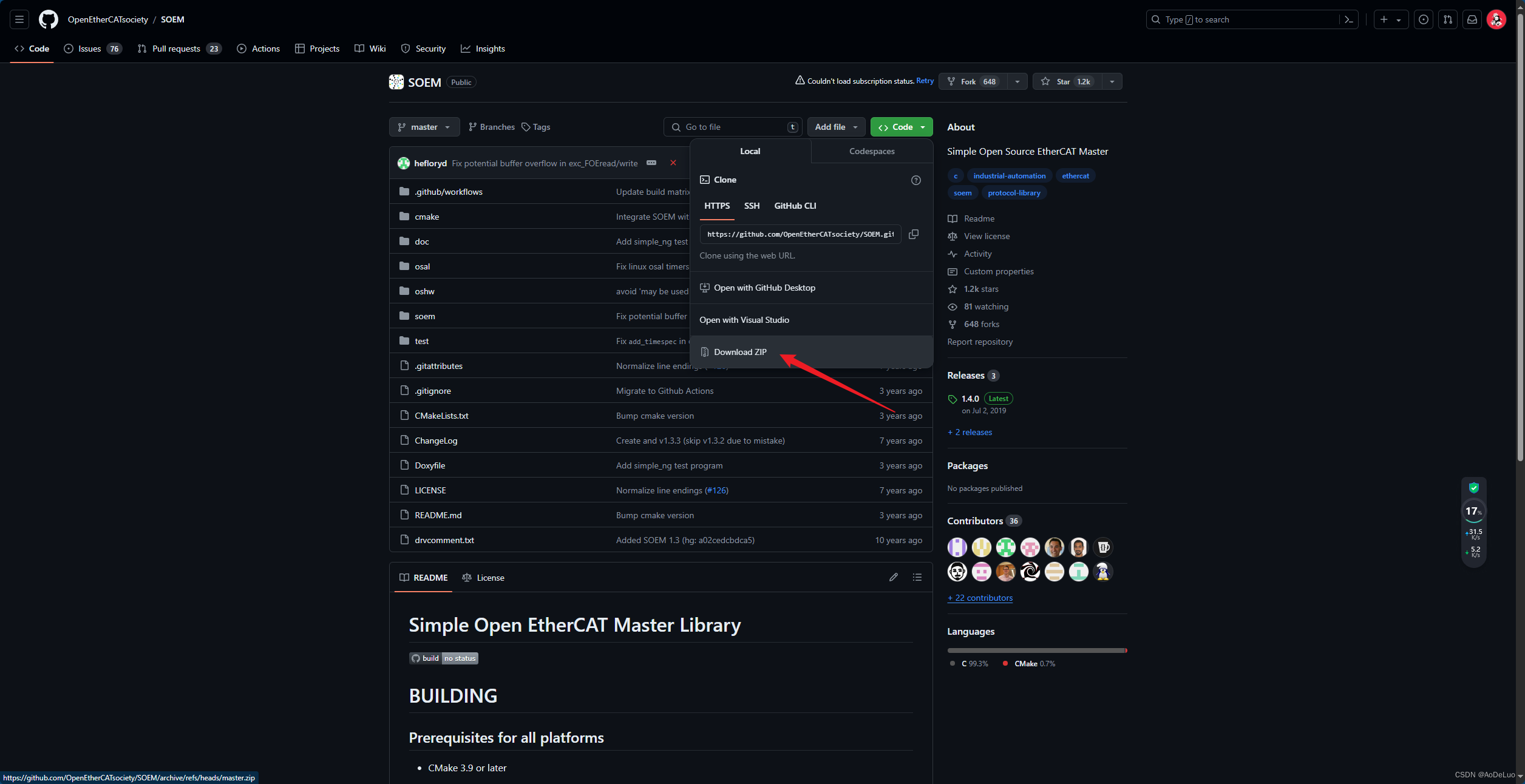
Task: Click the clone help question mark icon
Action: pyautogui.click(x=916, y=180)
